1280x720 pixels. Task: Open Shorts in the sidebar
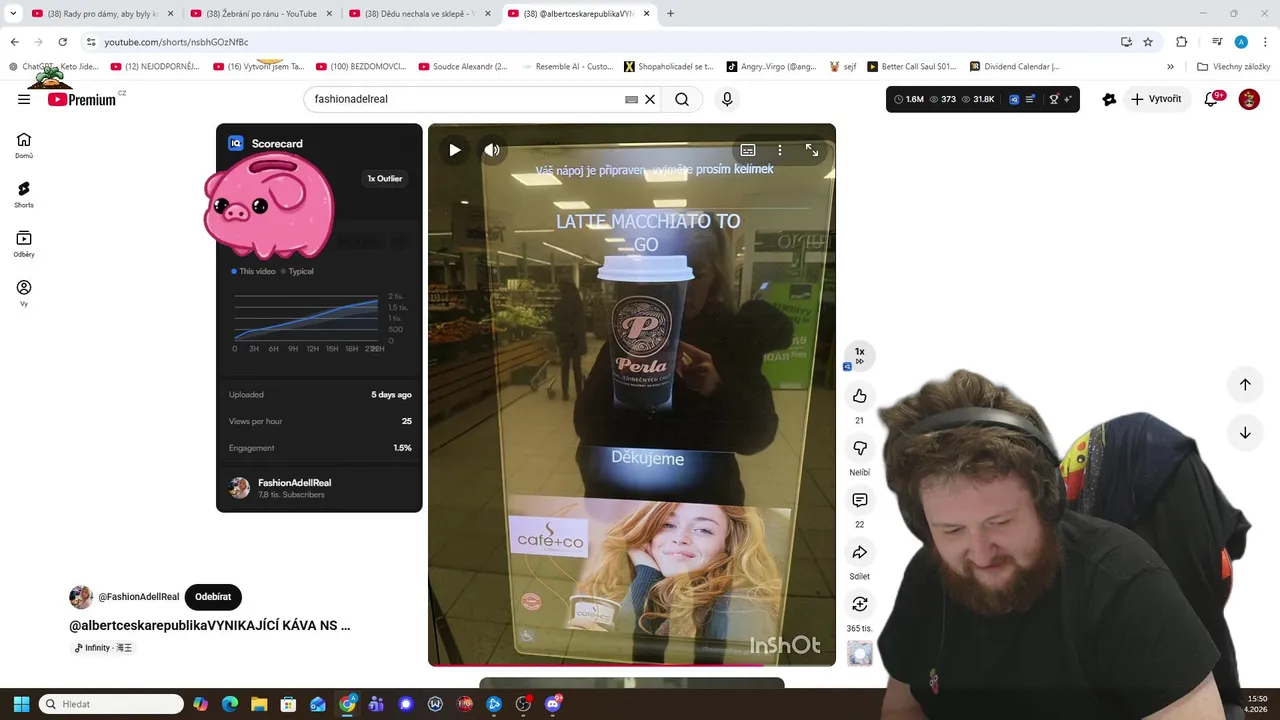tap(24, 194)
